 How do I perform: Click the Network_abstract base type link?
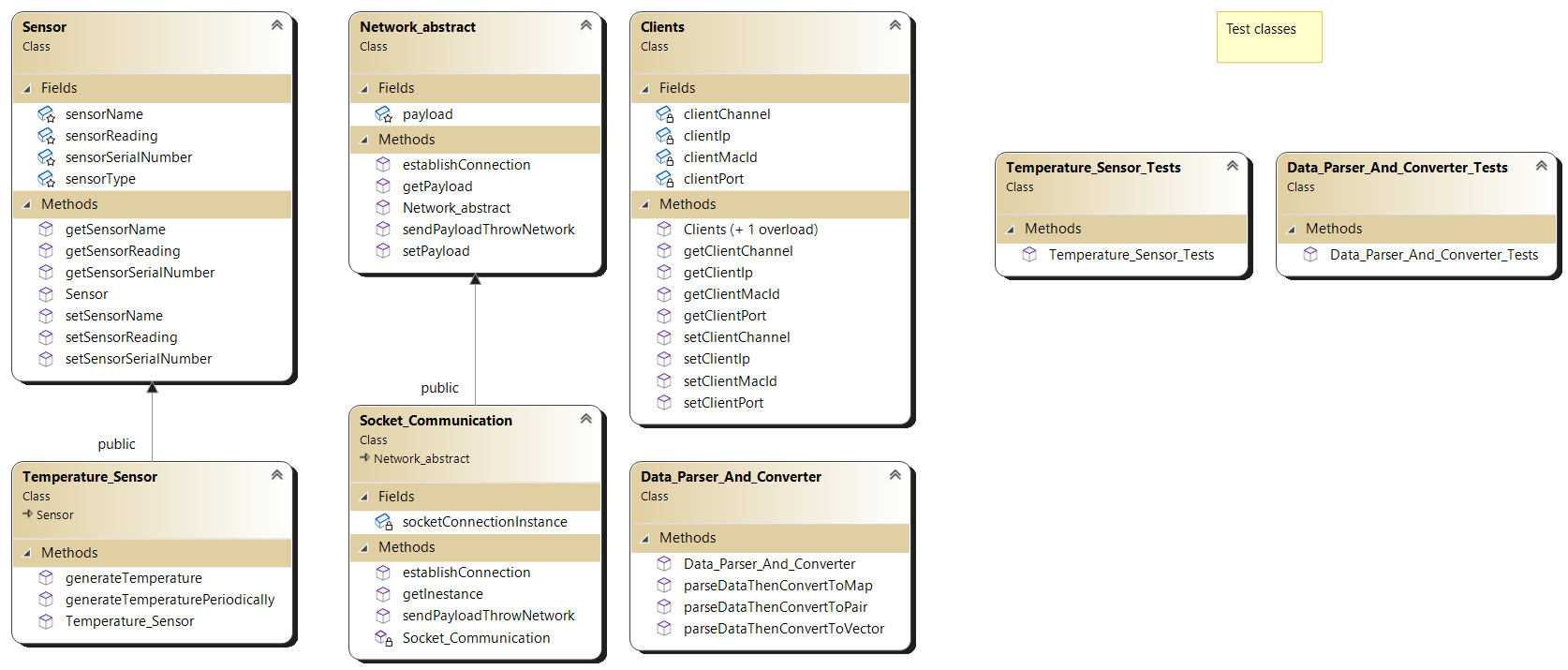[422, 458]
